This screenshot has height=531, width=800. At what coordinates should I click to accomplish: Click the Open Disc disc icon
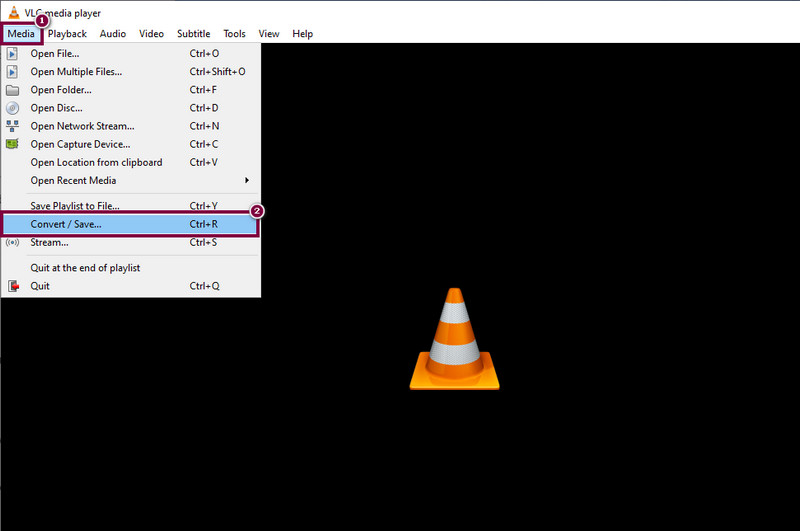pos(12,108)
